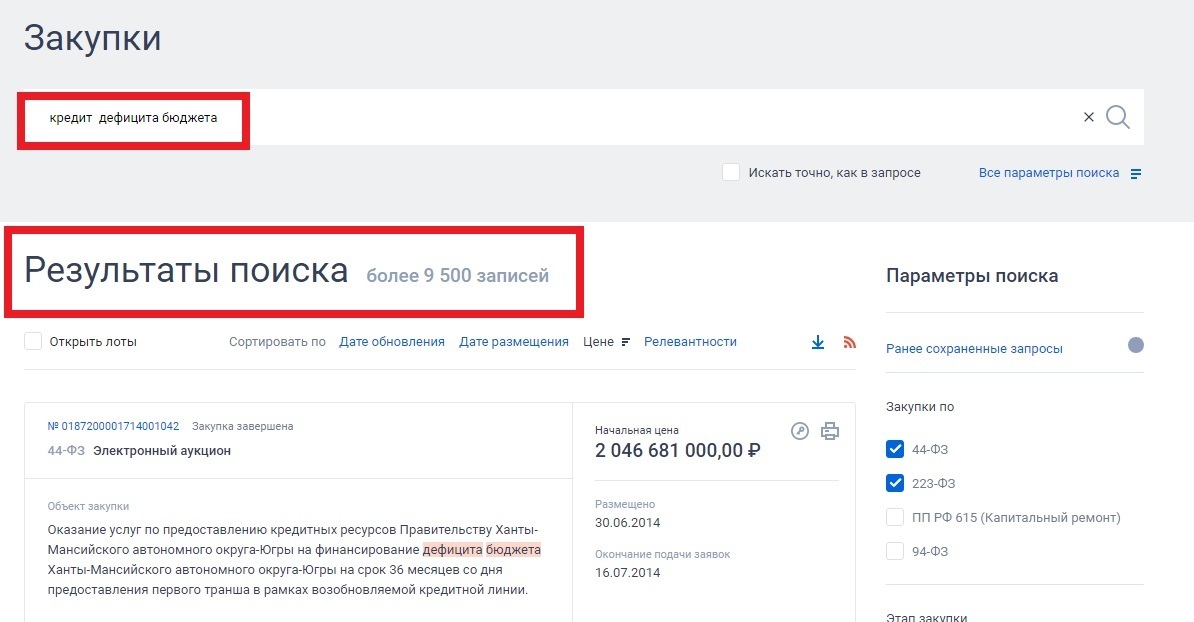Click the magnifying glass search icon
The width and height of the screenshot is (1194, 622).
point(1118,117)
